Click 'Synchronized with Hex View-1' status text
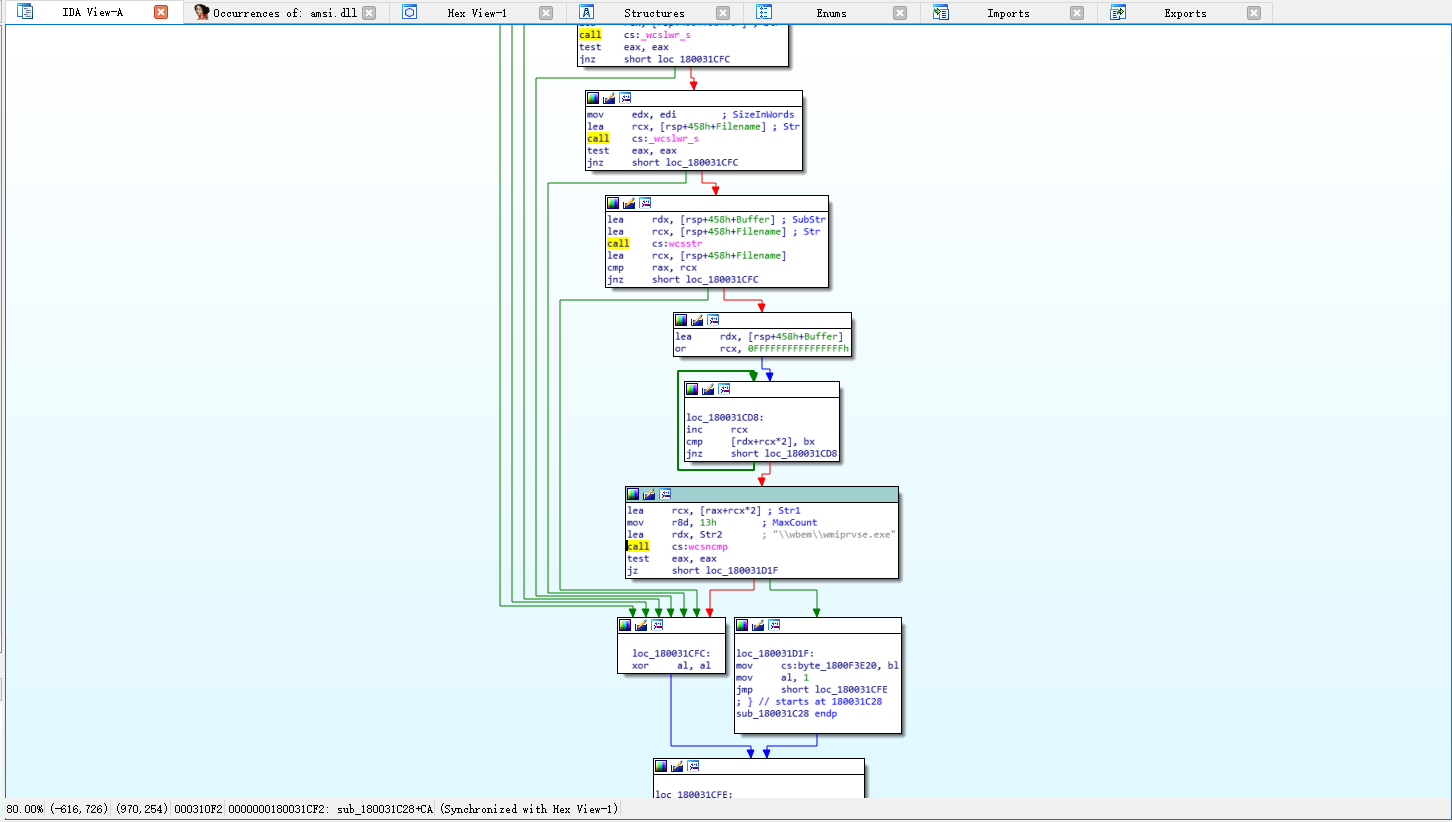The height and width of the screenshot is (822, 1452). [x=528, y=808]
